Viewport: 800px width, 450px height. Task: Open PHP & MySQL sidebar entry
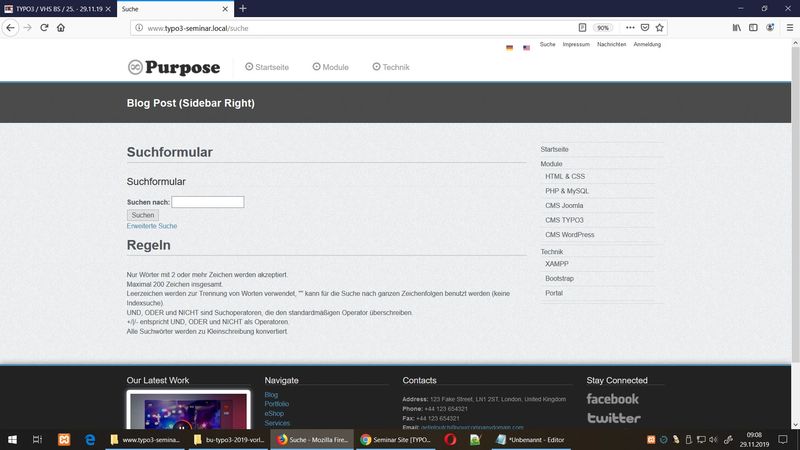(x=567, y=191)
